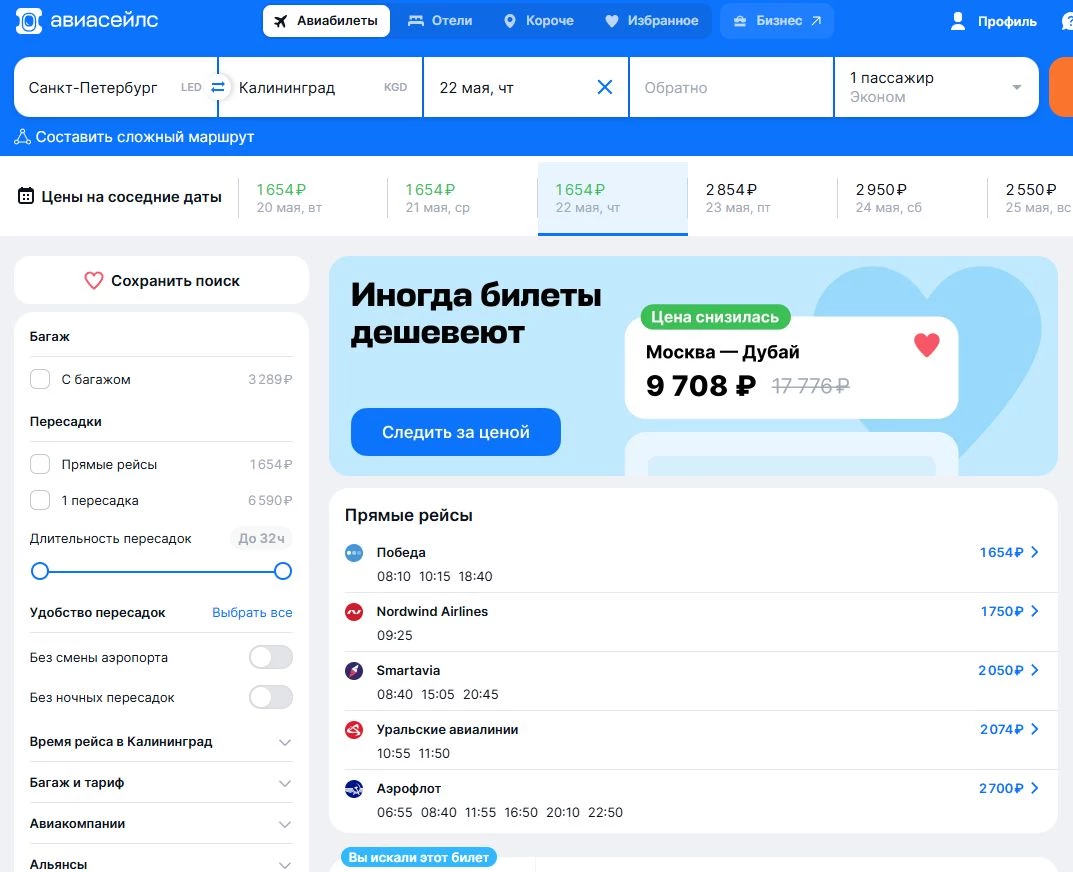Click the Аэрофлот airline logo

(353, 788)
